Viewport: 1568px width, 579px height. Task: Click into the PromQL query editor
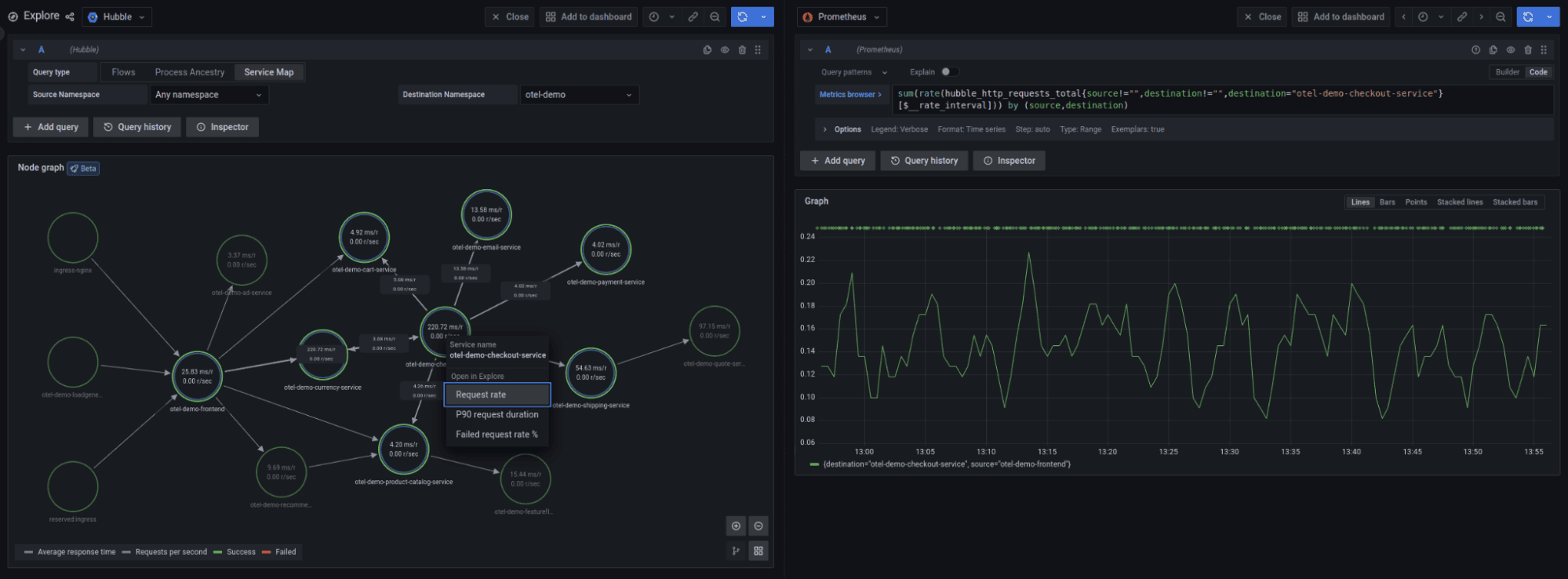[1222, 100]
